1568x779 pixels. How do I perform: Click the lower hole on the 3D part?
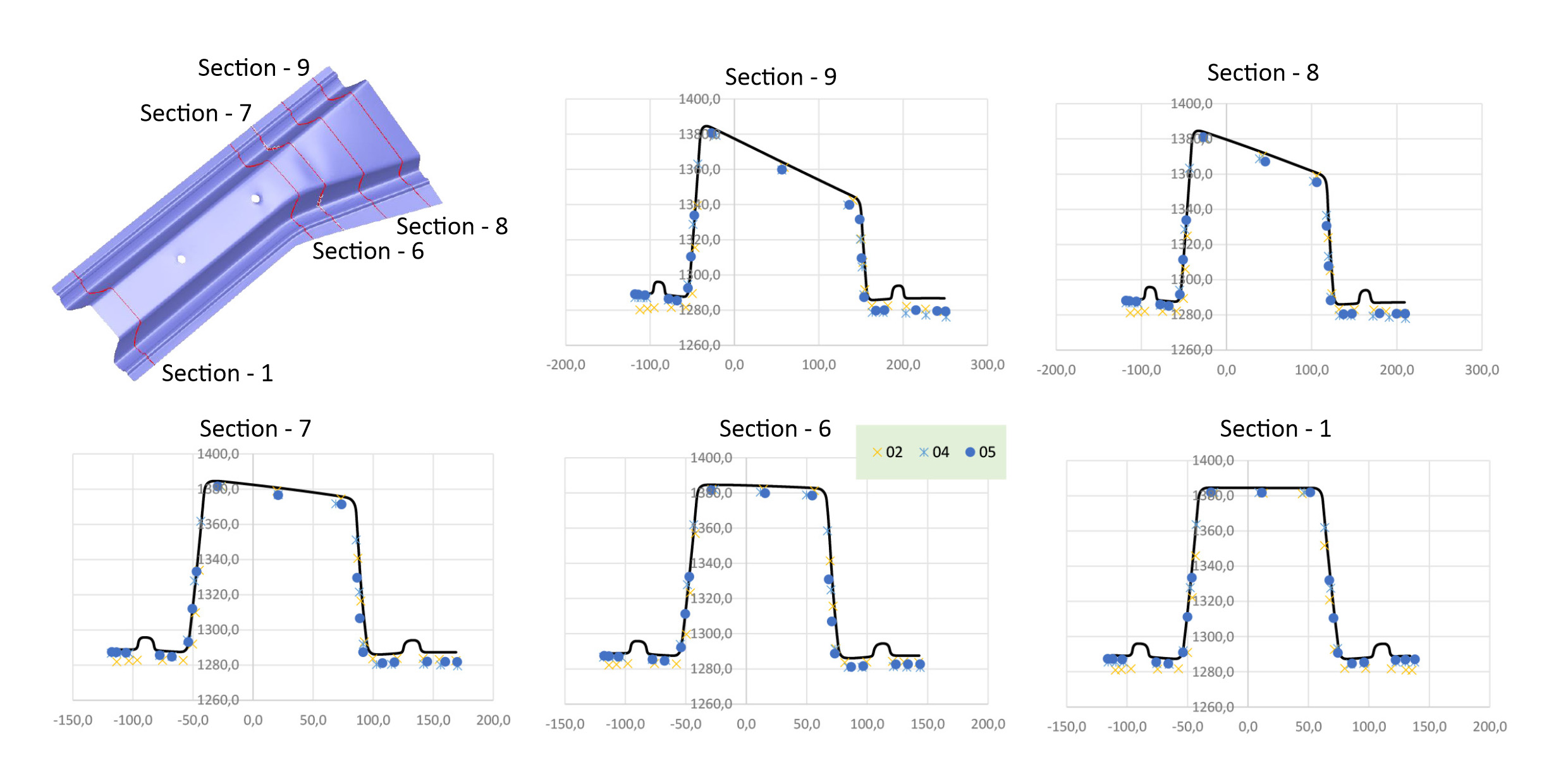pyautogui.click(x=181, y=259)
